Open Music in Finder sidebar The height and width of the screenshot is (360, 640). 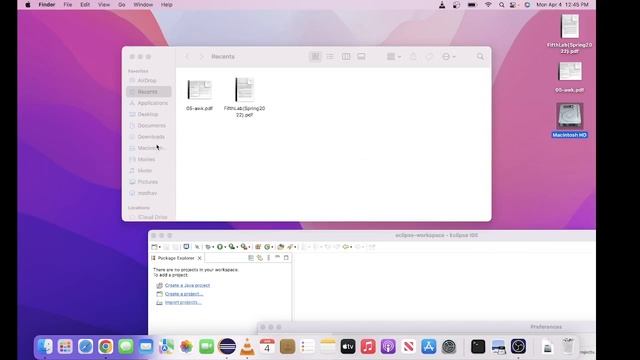pyautogui.click(x=149, y=170)
